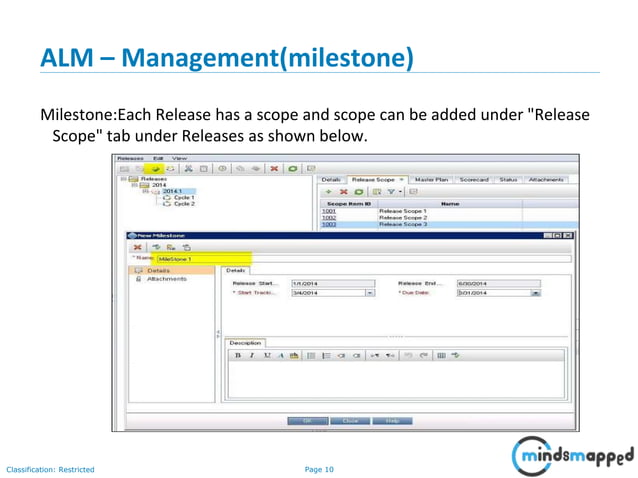The height and width of the screenshot is (478, 638).
Task: Select Cycle 2 in the releases tree
Action: click(x=184, y=204)
